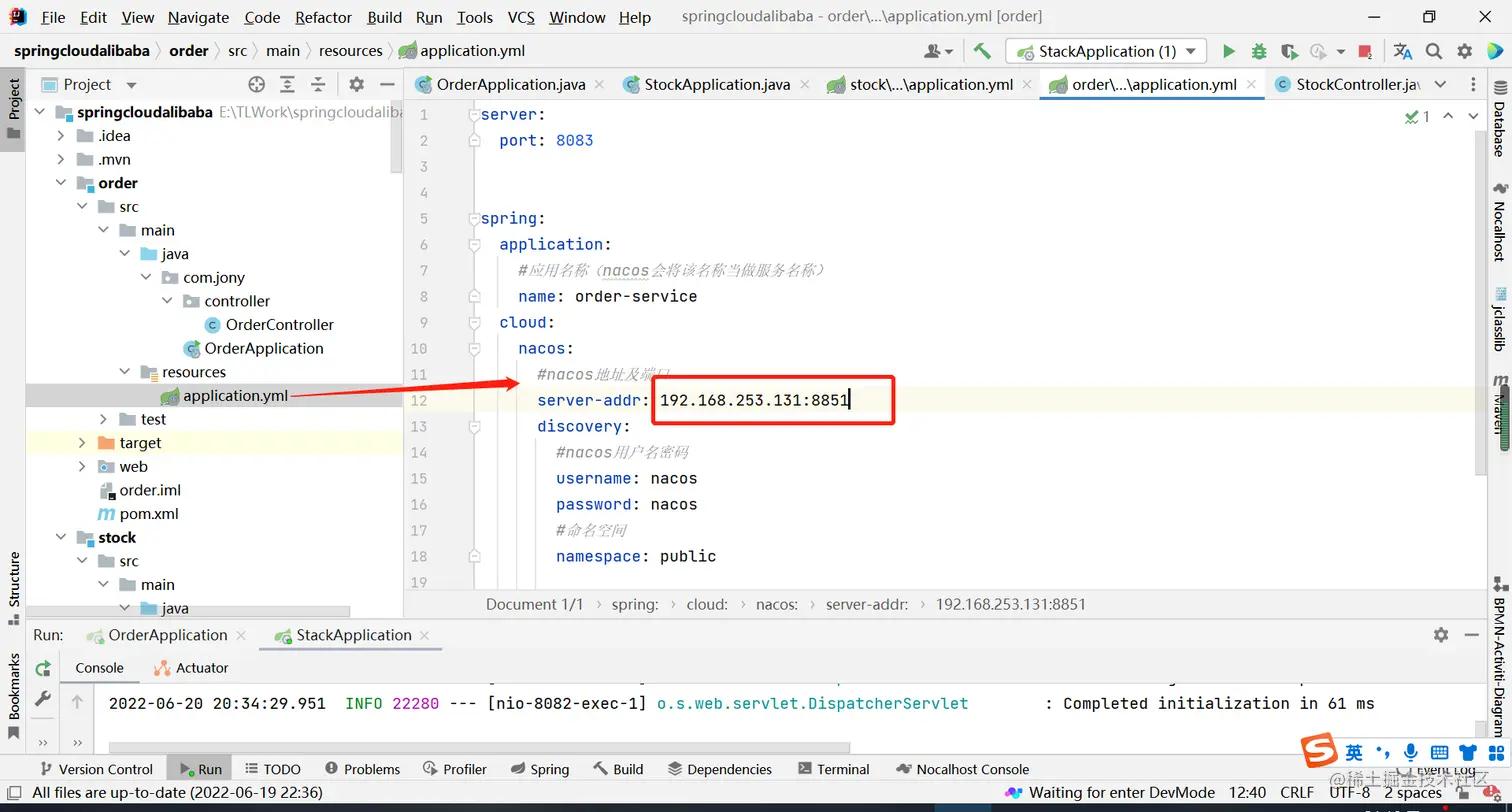Open the TODO tool window

click(272, 769)
